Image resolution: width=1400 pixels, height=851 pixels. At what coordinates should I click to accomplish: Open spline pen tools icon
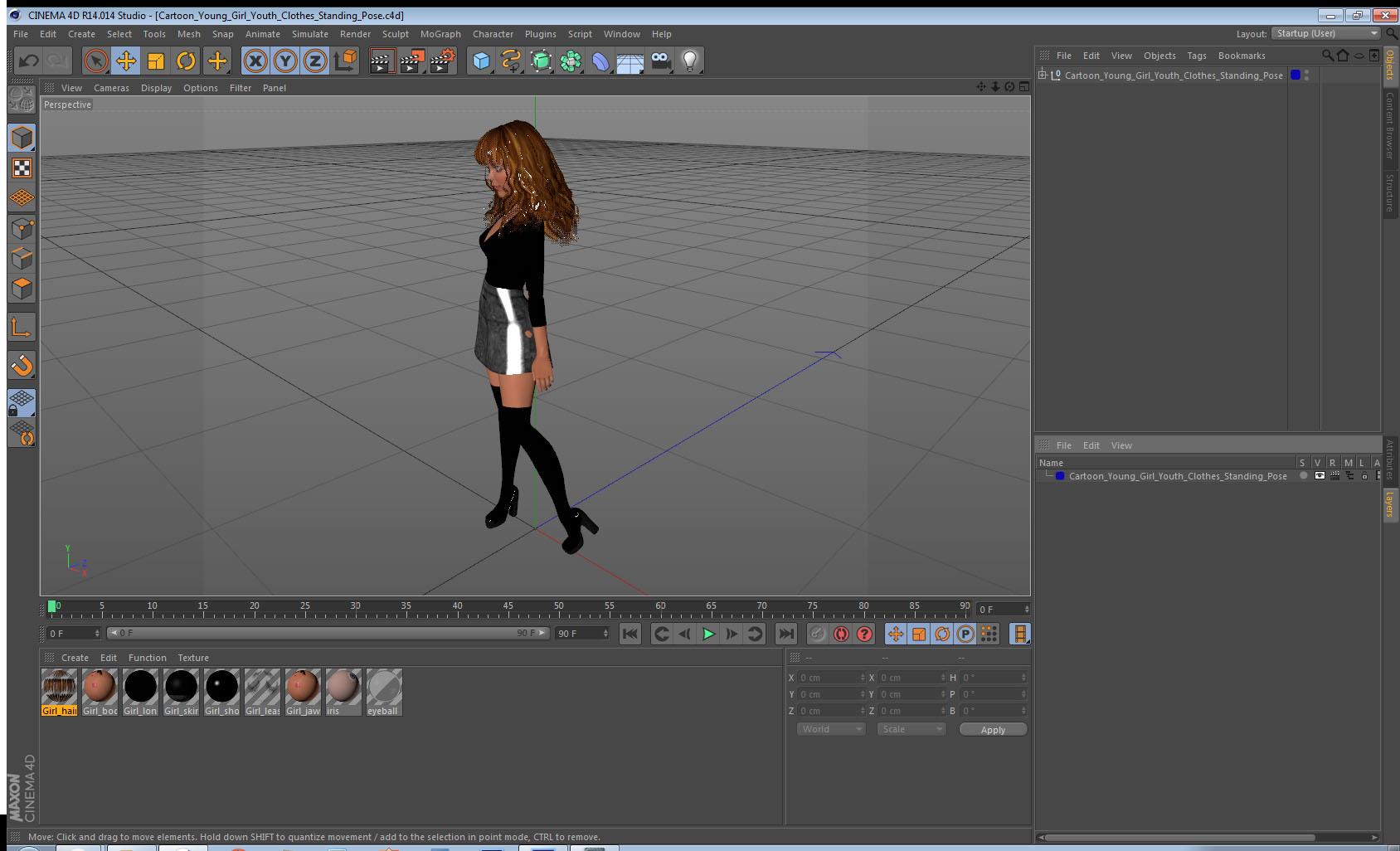511,61
